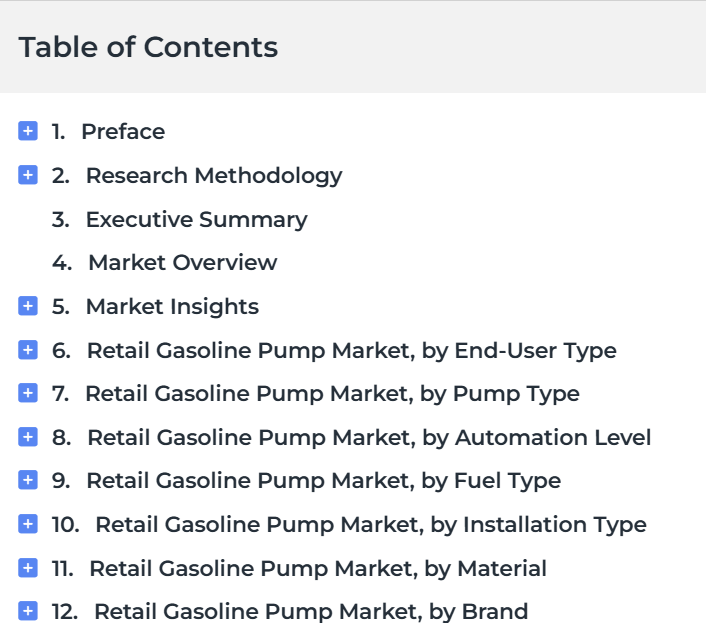The image size is (706, 625).
Task: Expand Market Insights plus icon
Action: point(28,306)
